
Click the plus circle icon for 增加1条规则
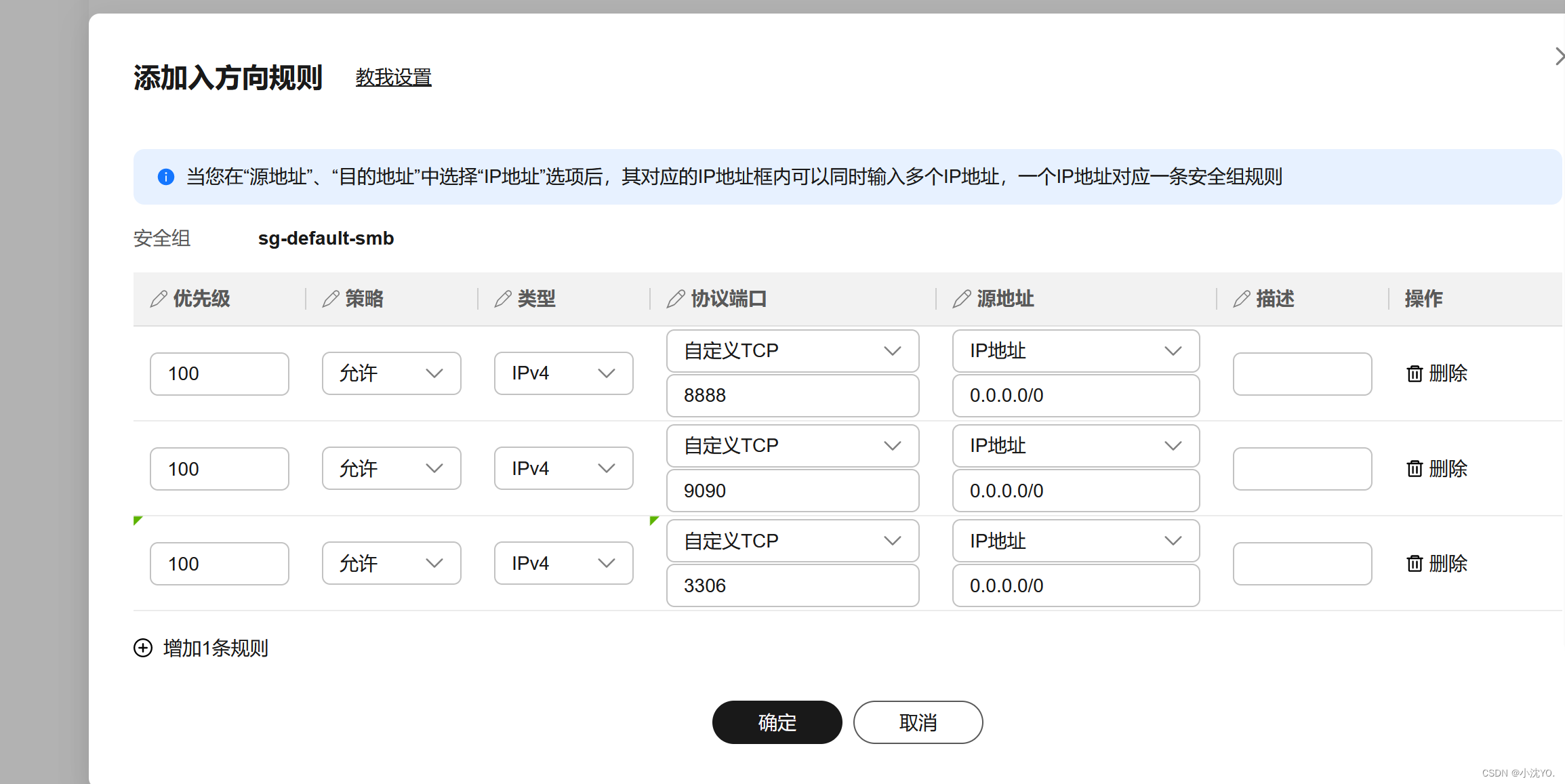tap(143, 648)
